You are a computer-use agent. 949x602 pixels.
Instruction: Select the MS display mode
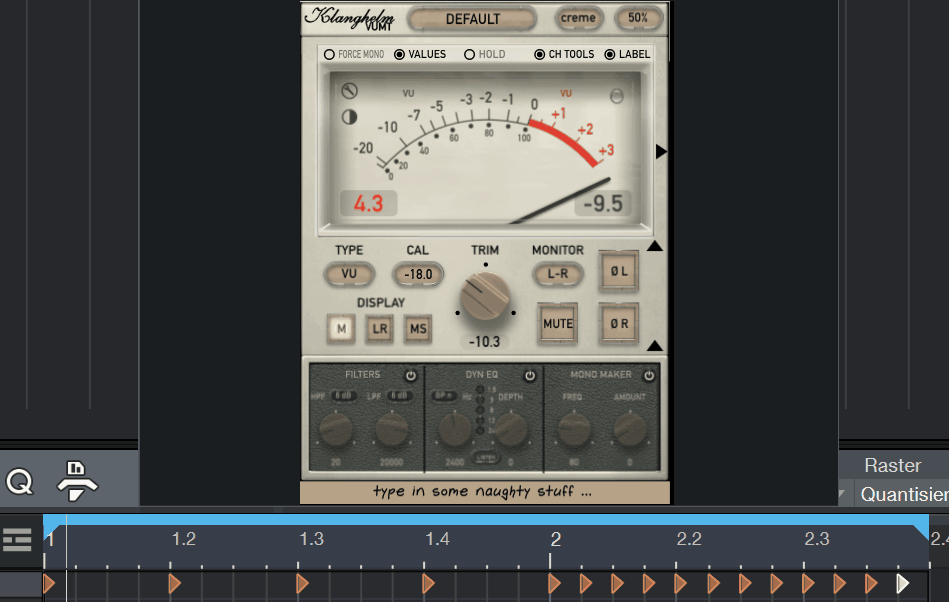point(417,328)
